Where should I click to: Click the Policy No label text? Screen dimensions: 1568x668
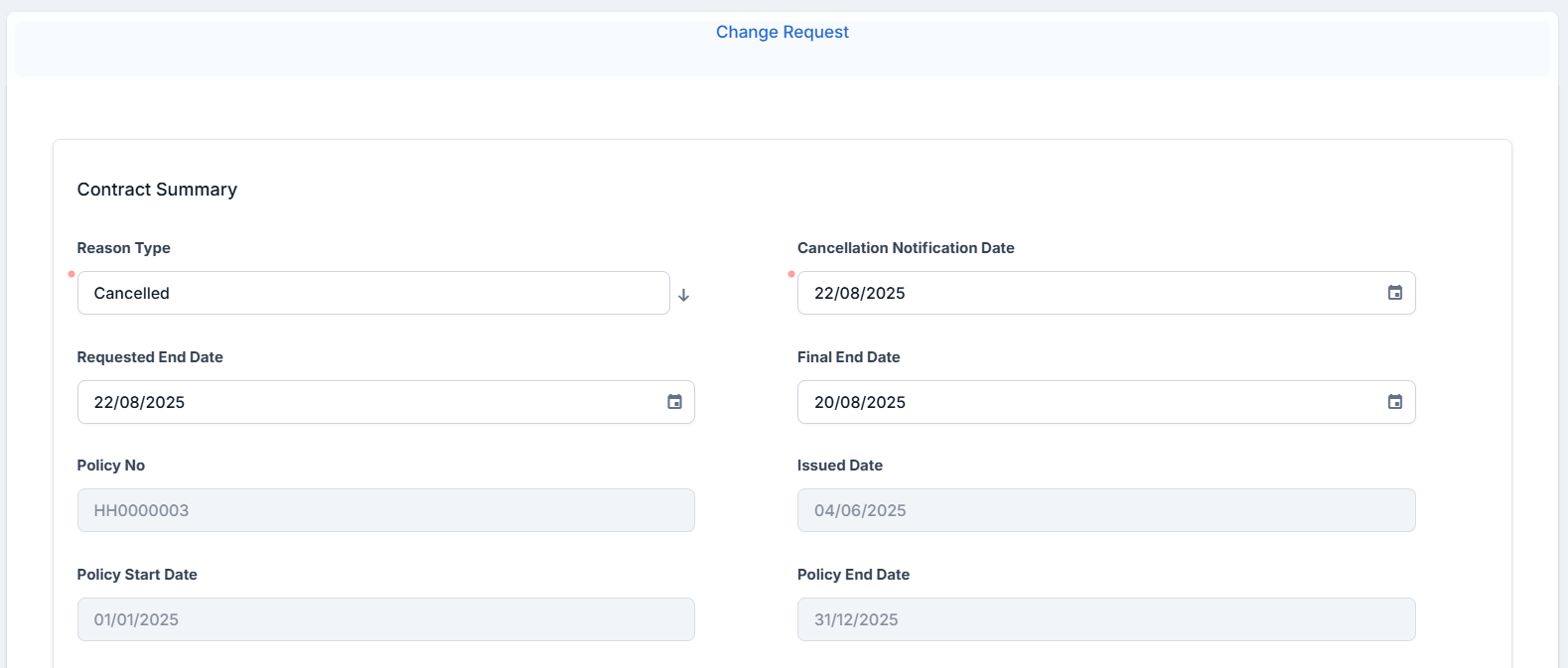point(110,466)
